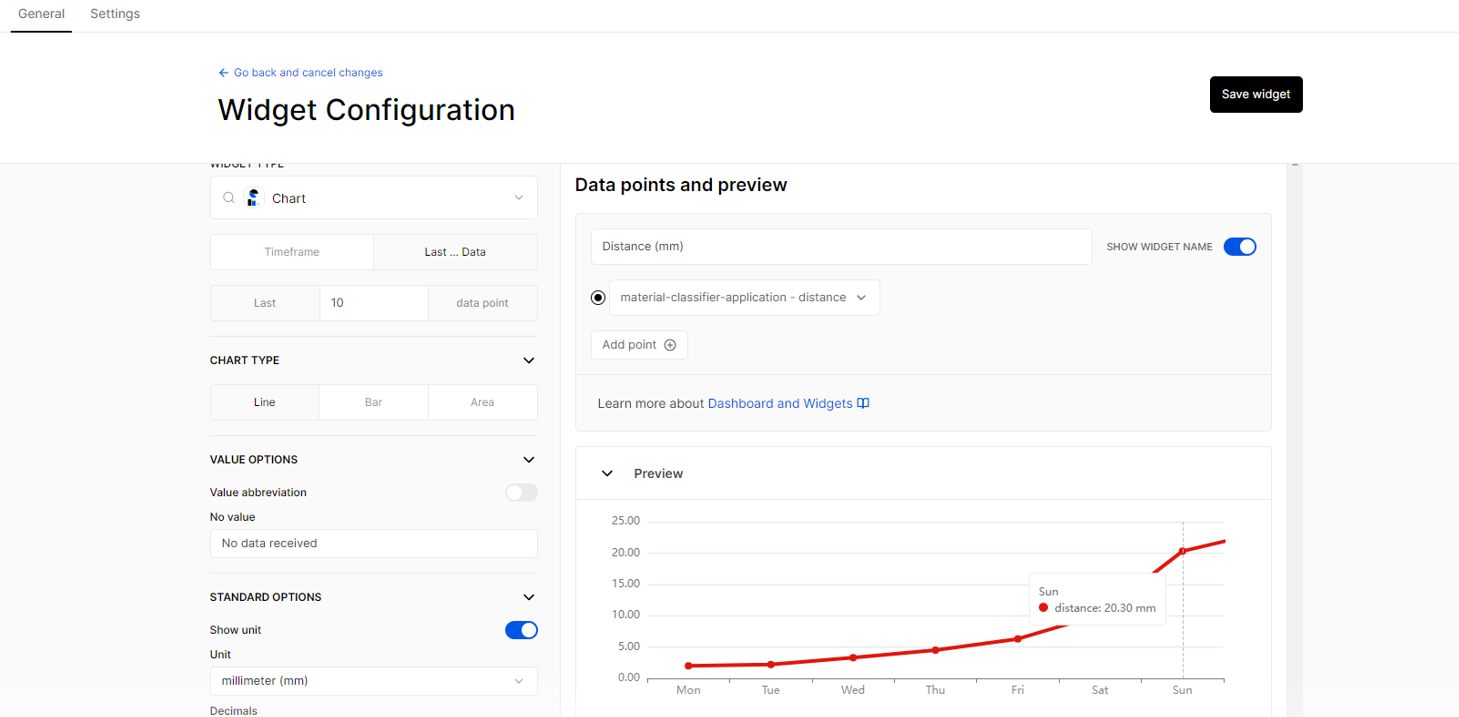Collapse the Standard Options section
The height and width of the screenshot is (717, 1459).
pos(529,598)
